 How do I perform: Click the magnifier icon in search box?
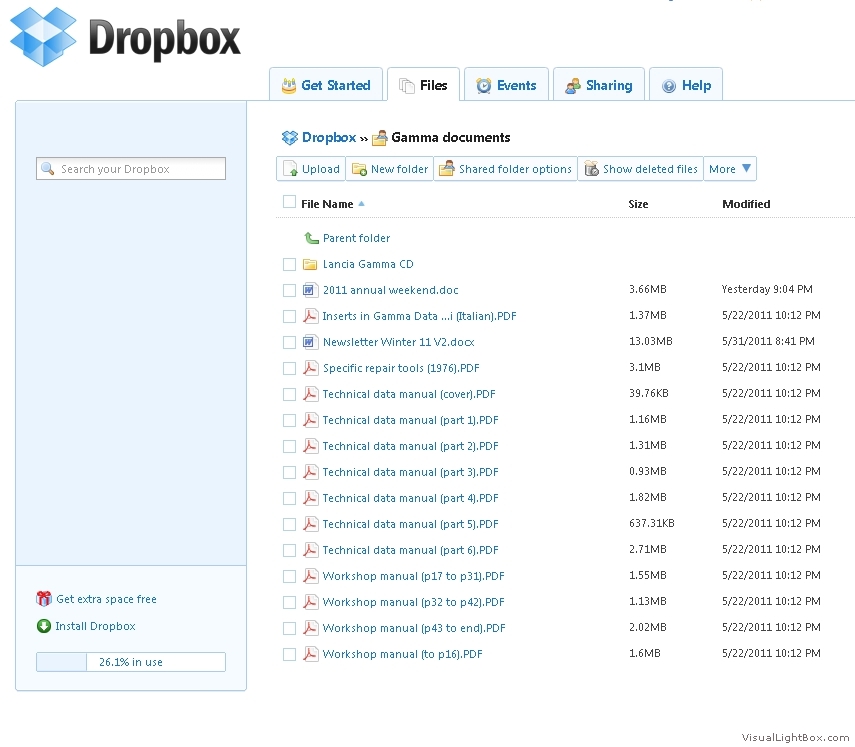[47, 168]
